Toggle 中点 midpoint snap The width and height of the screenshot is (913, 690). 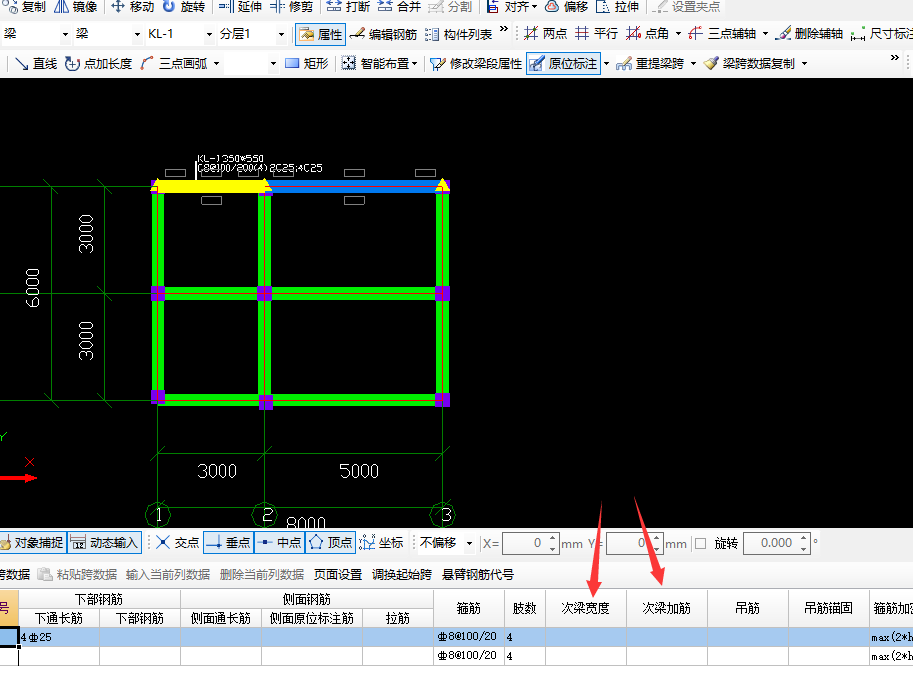pos(279,543)
